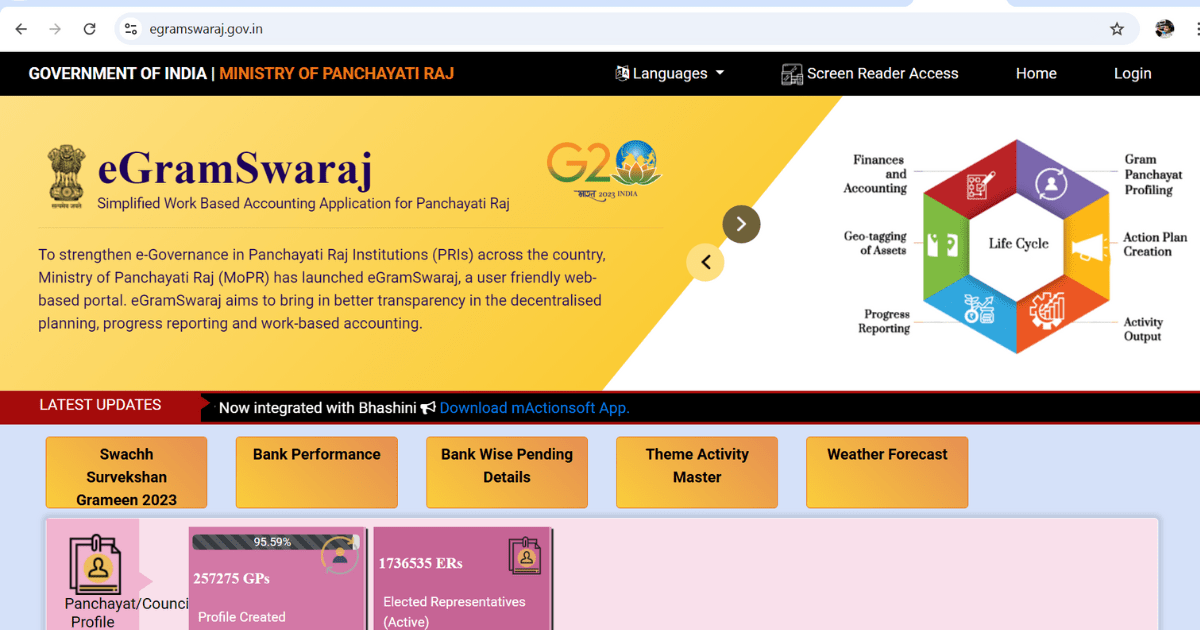The height and width of the screenshot is (630, 1200).
Task: Click Action Plan Creation label
Action: (1155, 244)
